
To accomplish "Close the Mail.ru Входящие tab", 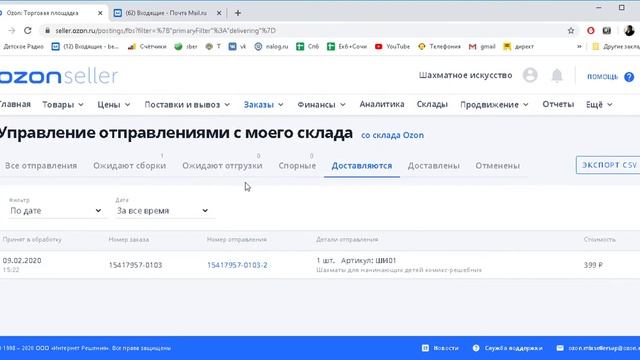I will [219, 13].
